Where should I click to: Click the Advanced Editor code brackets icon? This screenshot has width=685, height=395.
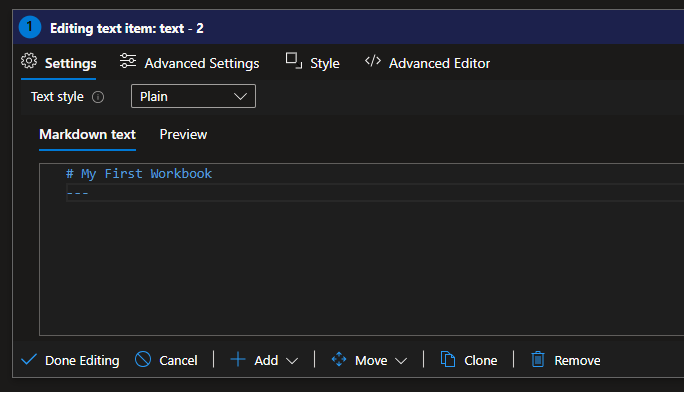(x=373, y=61)
